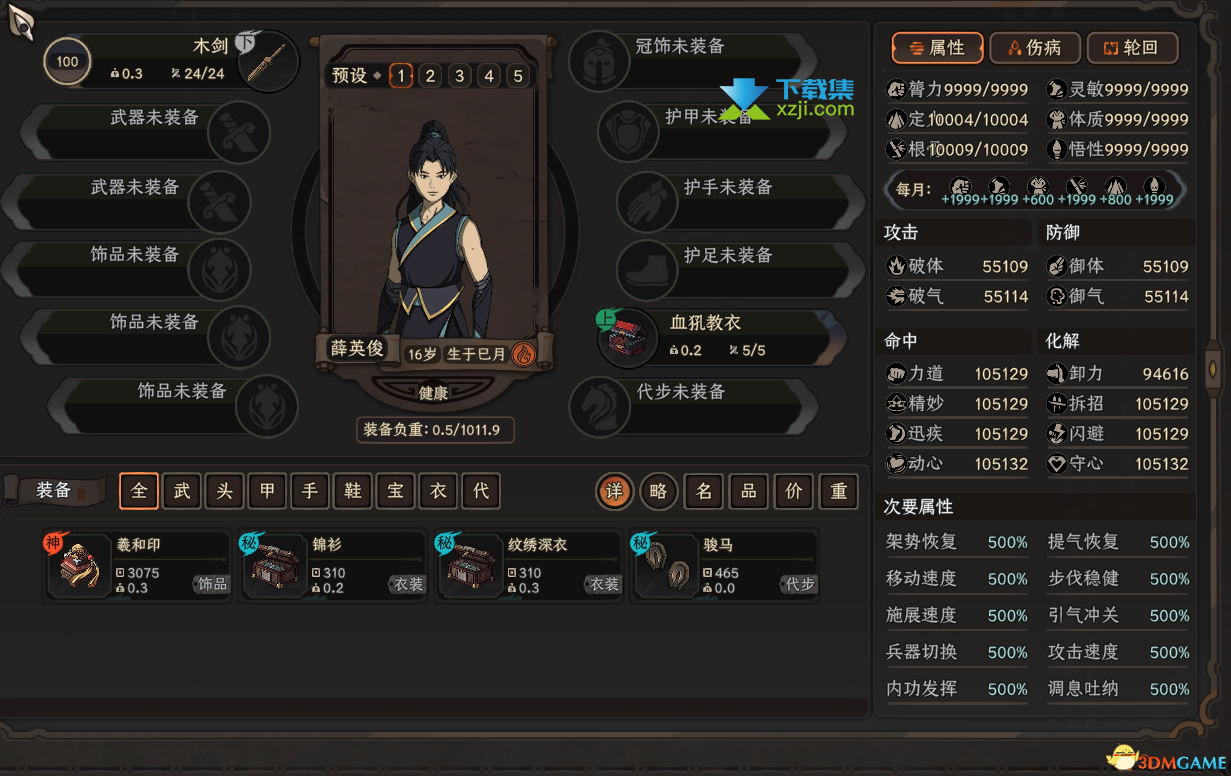
Task: Sort items by 价 price
Action: (794, 491)
